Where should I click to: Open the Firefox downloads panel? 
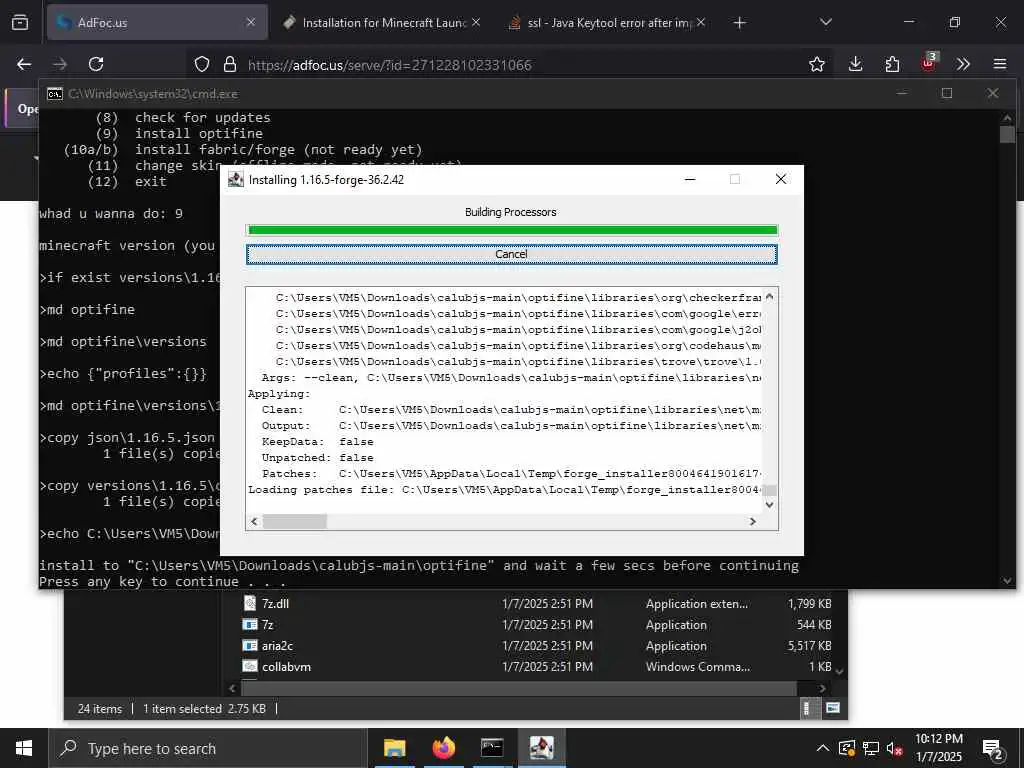(x=856, y=64)
